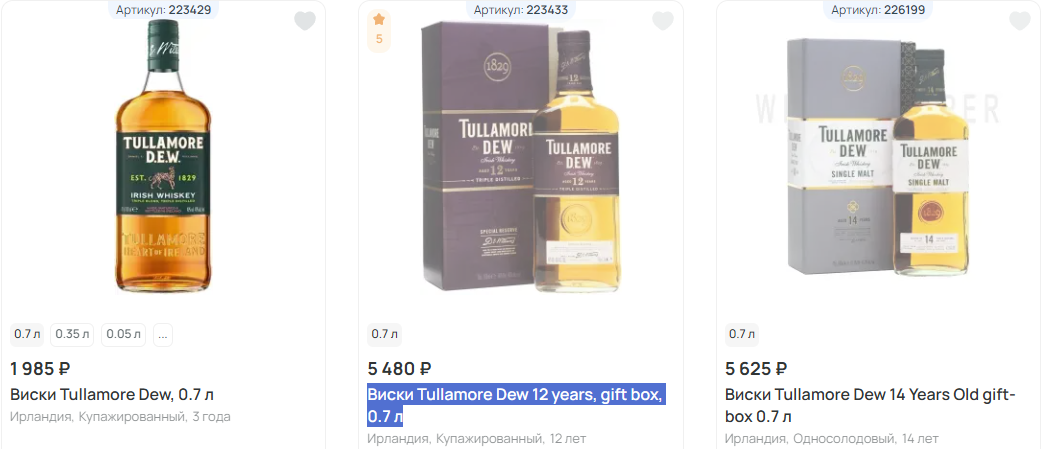
Task: Click the 5 480 ₽ price
Action: [x=399, y=369]
